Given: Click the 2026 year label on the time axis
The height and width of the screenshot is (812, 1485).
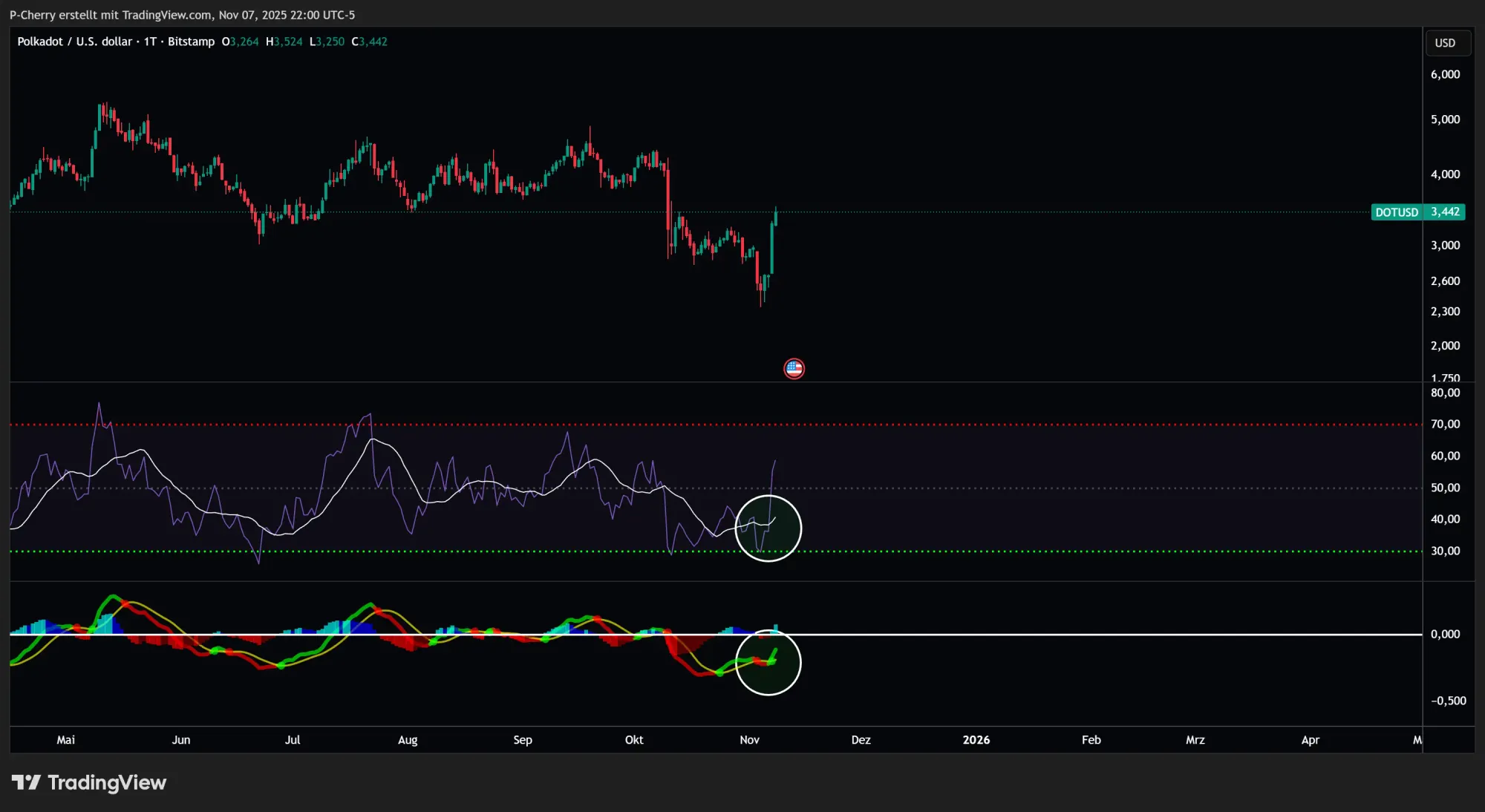Looking at the screenshot, I should [976, 740].
